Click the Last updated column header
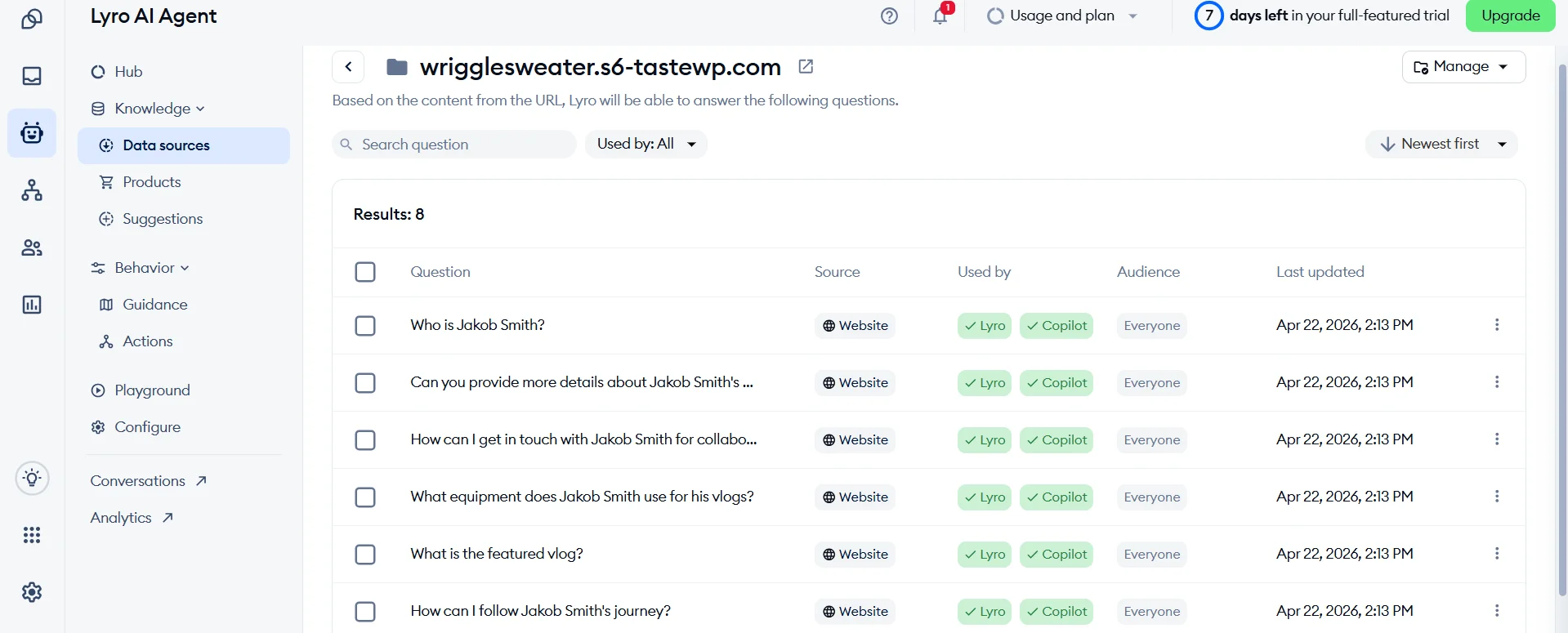The height and width of the screenshot is (633, 1568). (1320, 272)
